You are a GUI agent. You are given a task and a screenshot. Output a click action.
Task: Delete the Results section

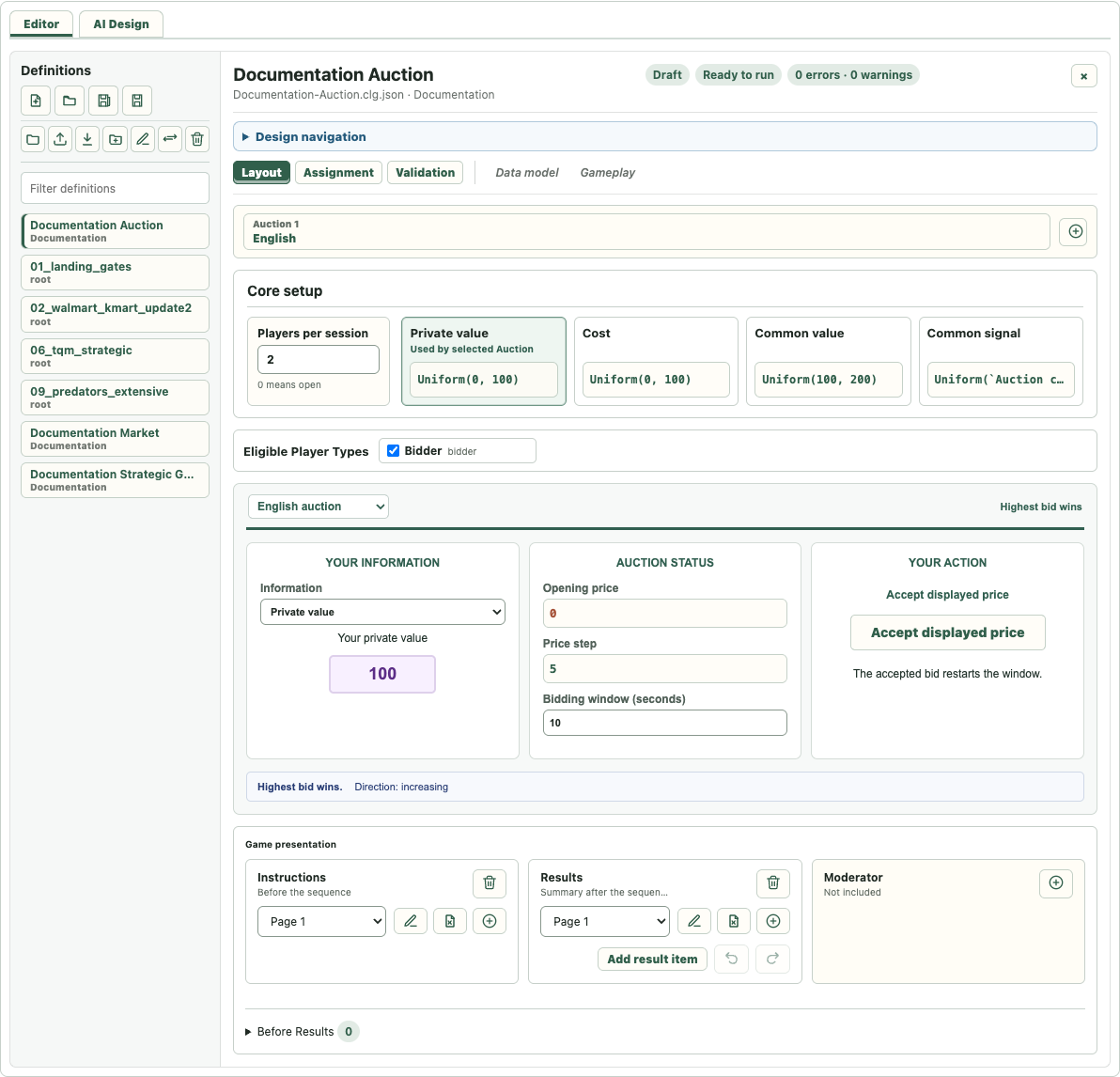773,883
